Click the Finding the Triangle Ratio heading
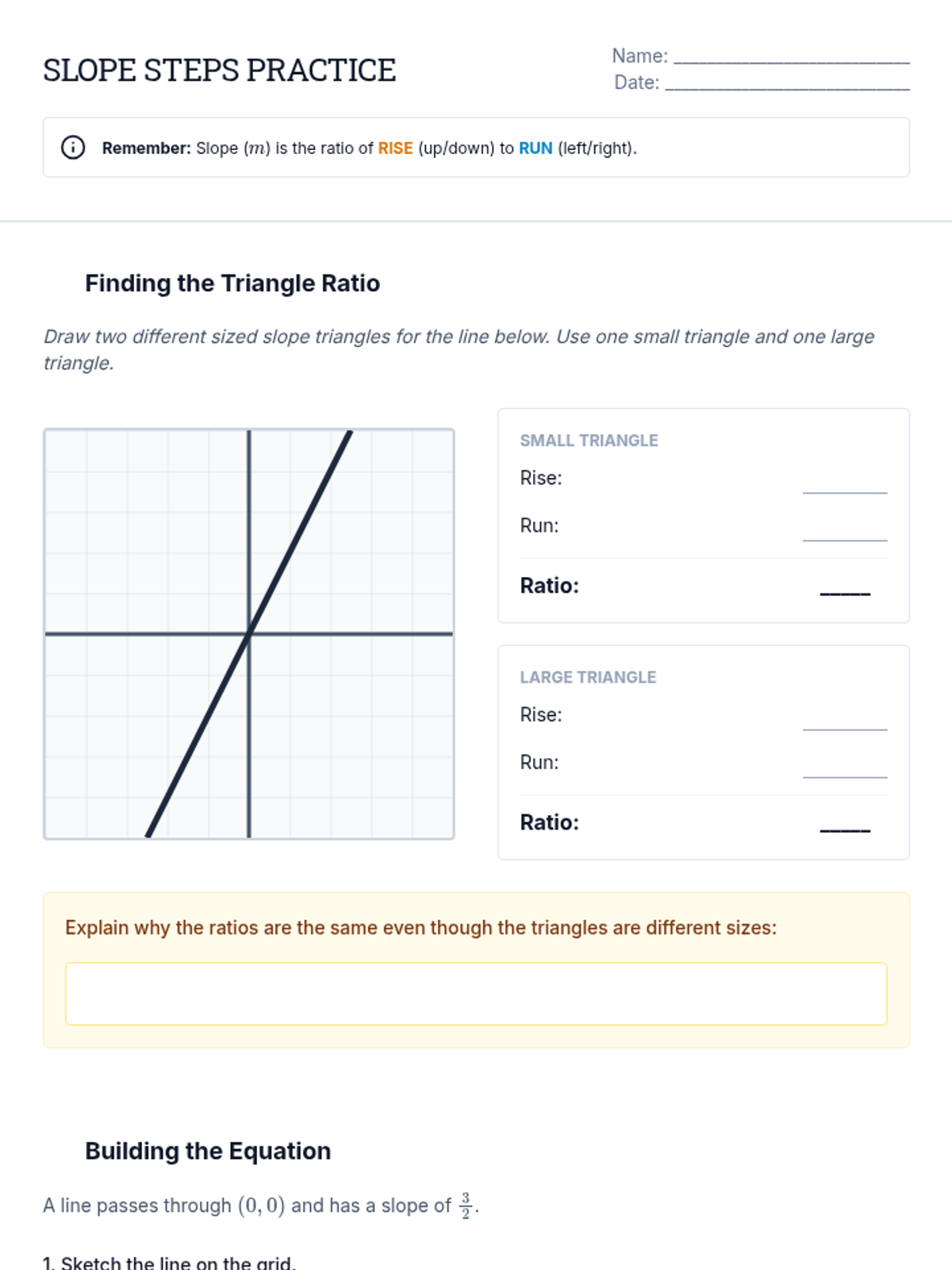This screenshot has height=1270, width=952. [232, 283]
